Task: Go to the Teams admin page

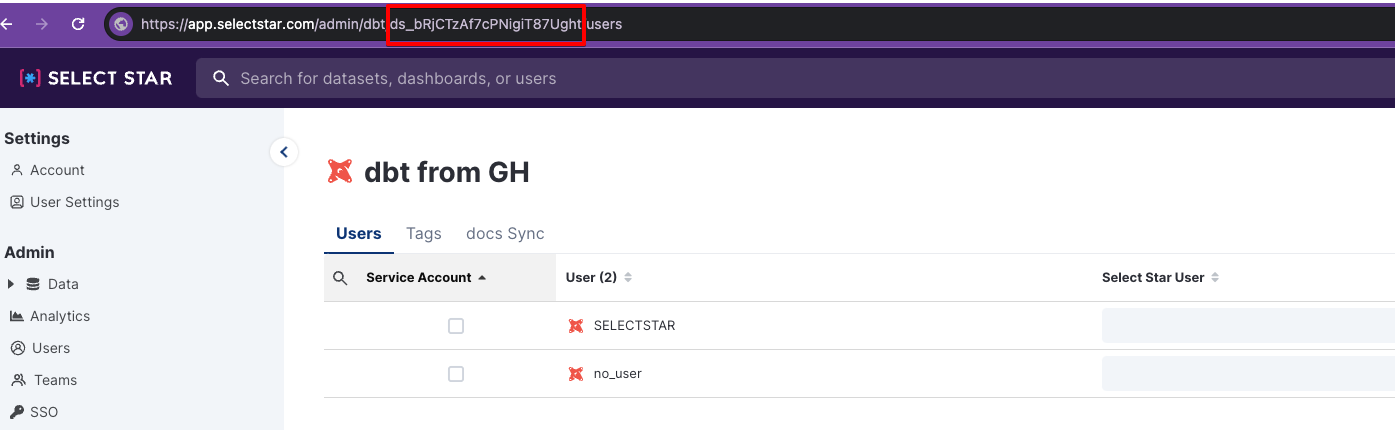Action: pyautogui.click(x=55, y=380)
